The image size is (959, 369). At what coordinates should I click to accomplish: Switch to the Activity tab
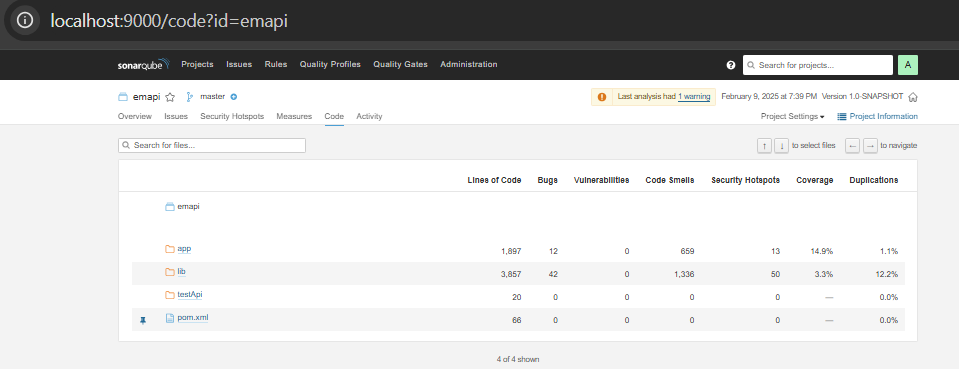click(369, 116)
